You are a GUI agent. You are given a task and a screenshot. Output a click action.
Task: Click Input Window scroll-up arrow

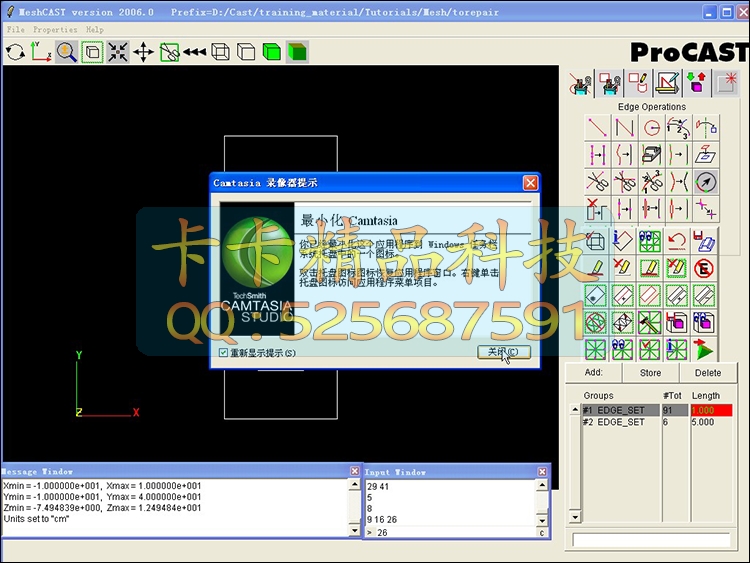[x=542, y=486]
